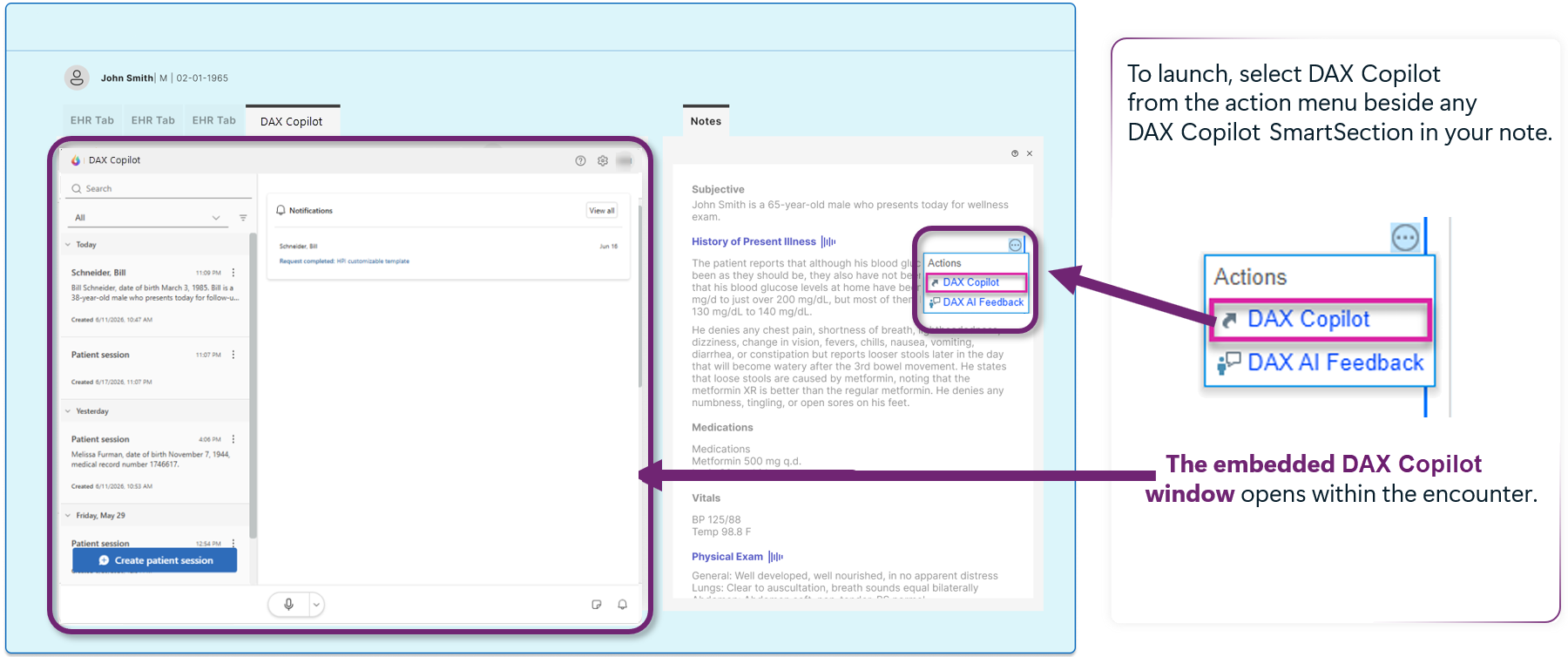Click the waveform icon beside History of Present Illness

click(x=828, y=242)
